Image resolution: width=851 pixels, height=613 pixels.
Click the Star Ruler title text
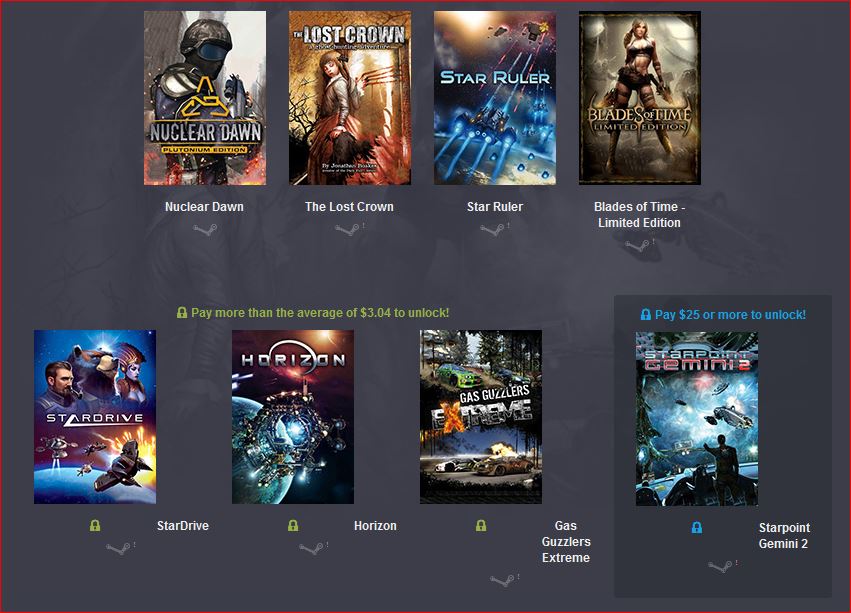click(495, 207)
